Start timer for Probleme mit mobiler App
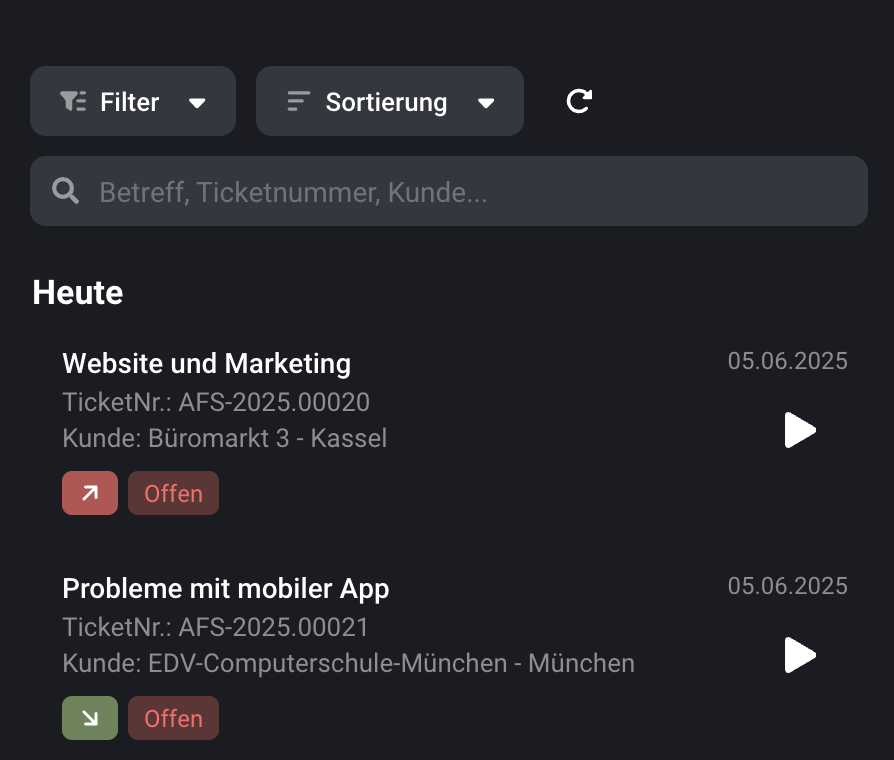This screenshot has width=894, height=760. tap(800, 655)
